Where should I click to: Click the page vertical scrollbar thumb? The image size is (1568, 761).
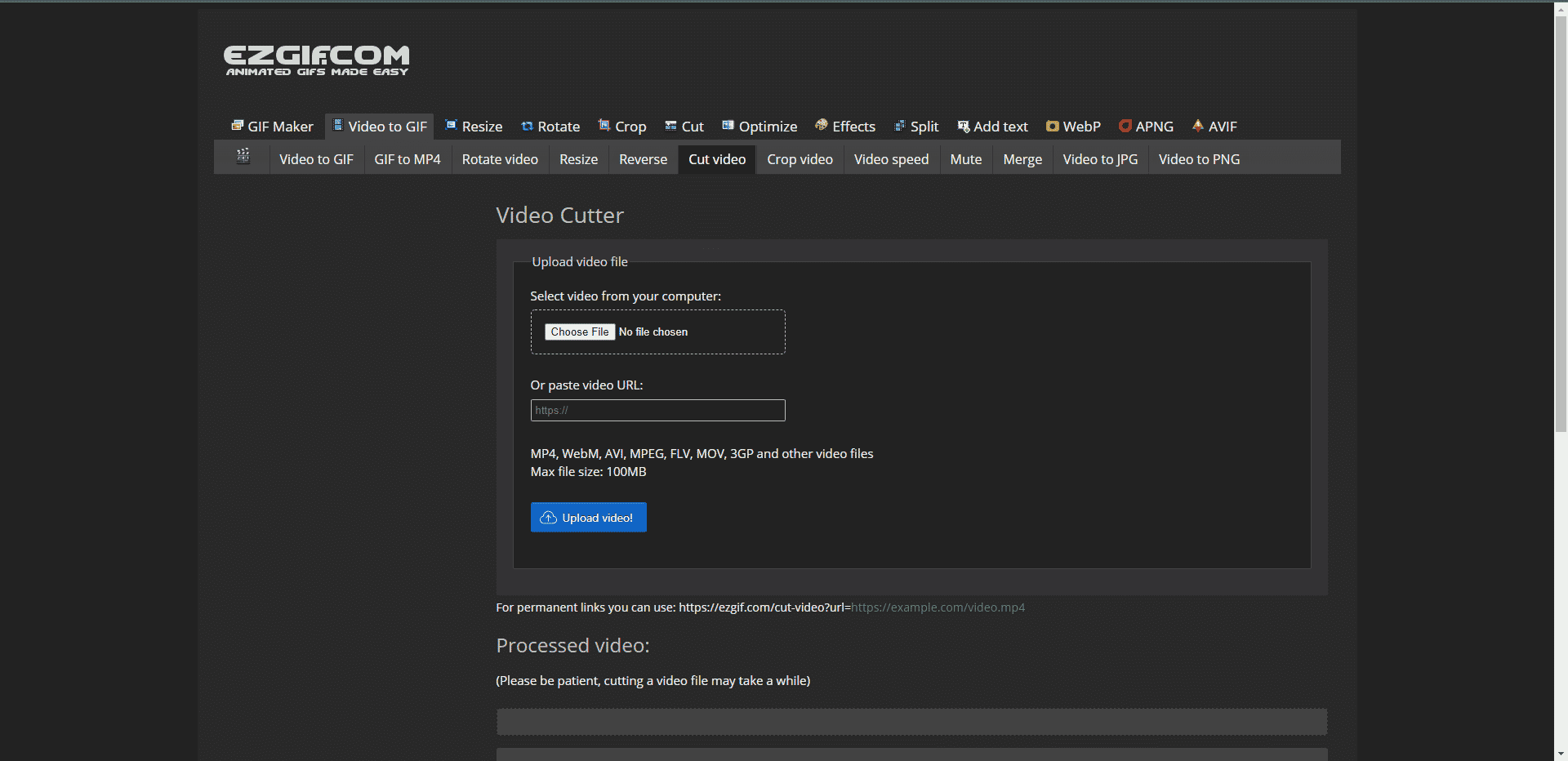pyautogui.click(x=1561, y=225)
